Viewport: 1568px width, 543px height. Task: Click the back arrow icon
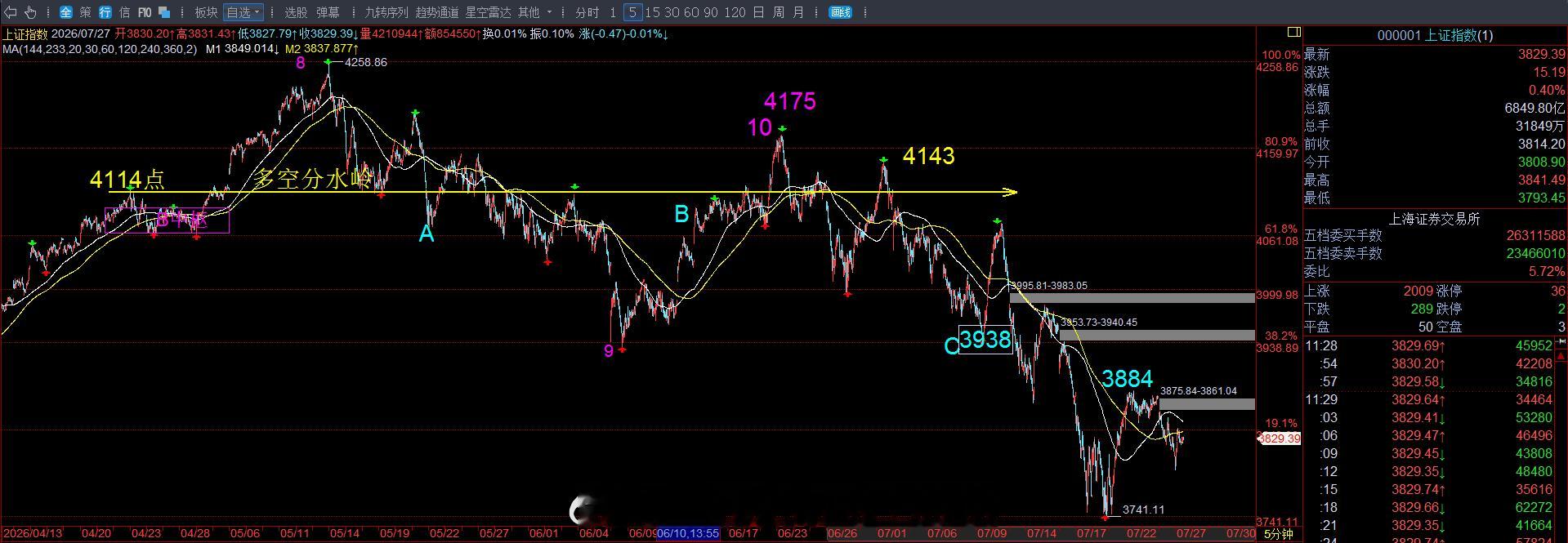pyautogui.click(x=11, y=12)
